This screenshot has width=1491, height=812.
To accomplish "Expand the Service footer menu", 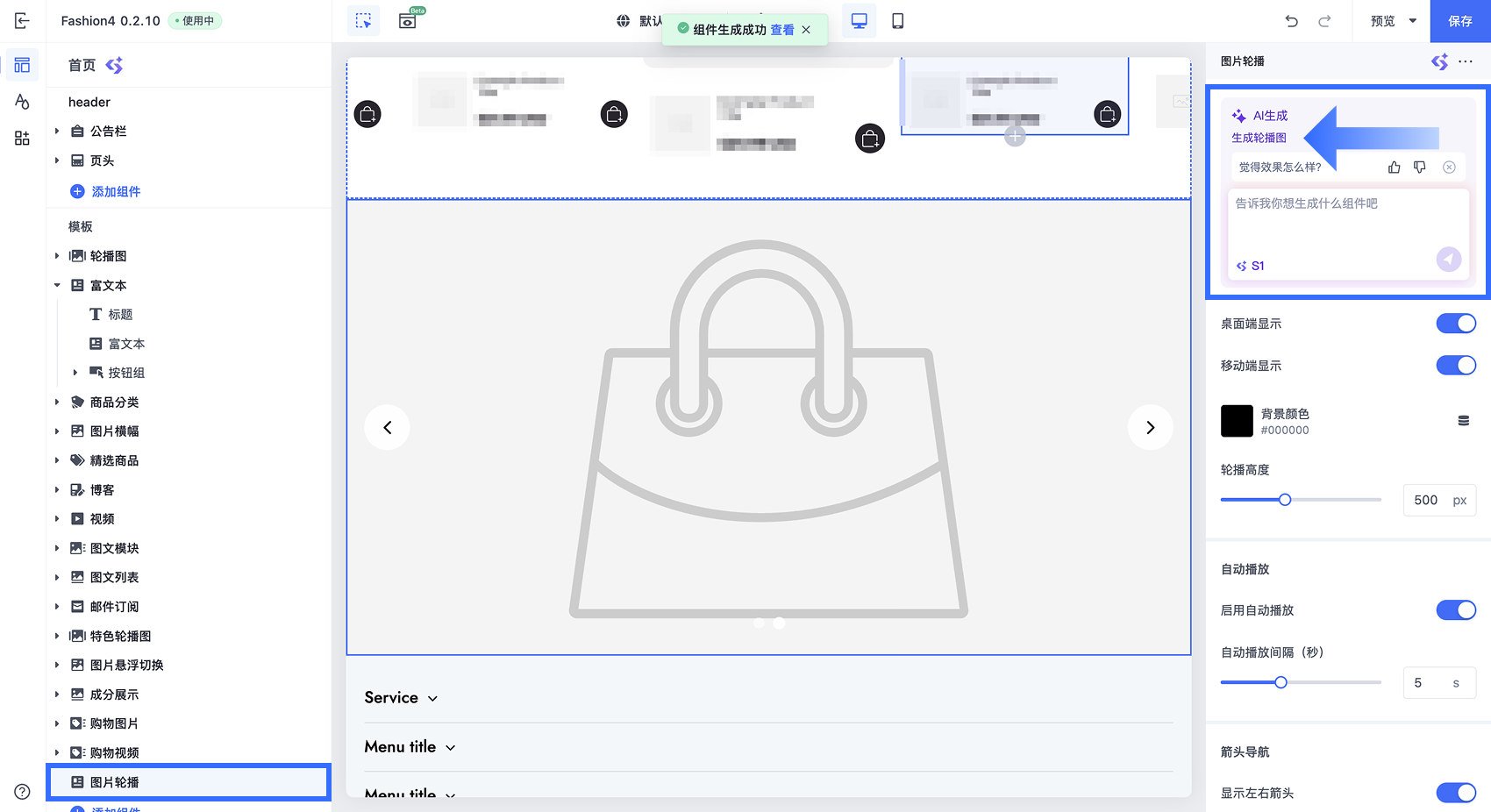I will 401,698.
